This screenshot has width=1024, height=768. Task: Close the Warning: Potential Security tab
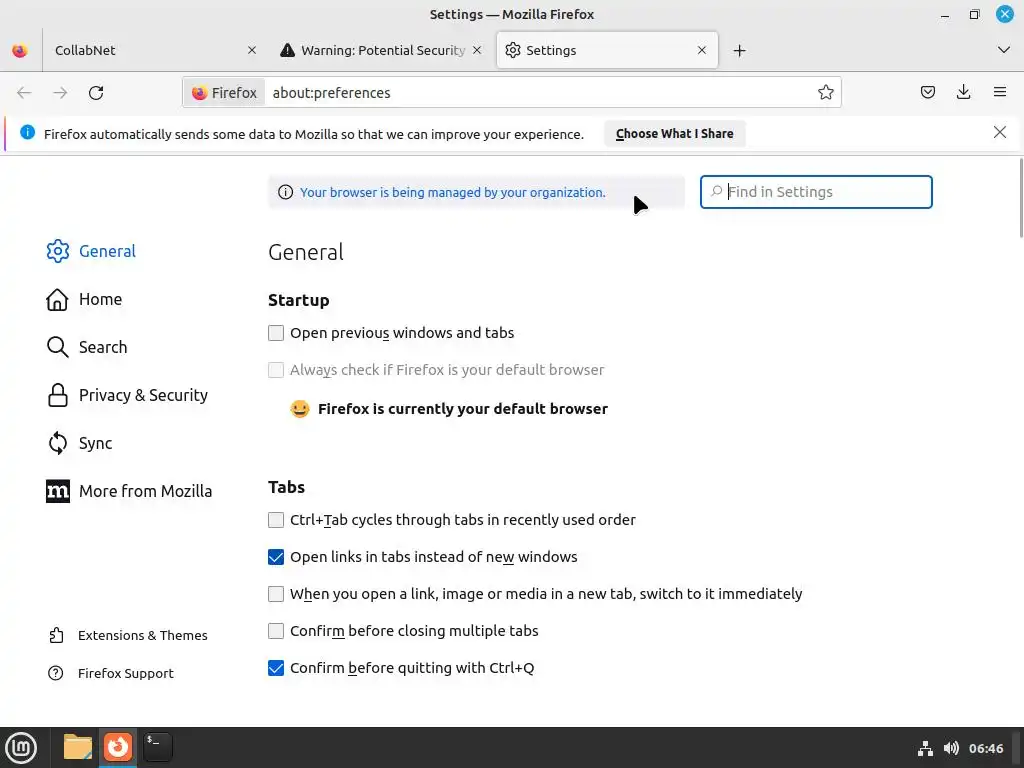pos(477,50)
